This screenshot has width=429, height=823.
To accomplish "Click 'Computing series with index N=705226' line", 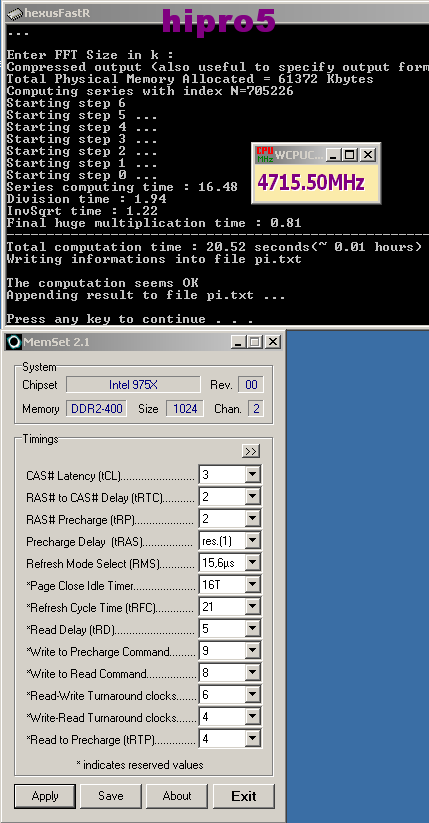I will coord(150,91).
